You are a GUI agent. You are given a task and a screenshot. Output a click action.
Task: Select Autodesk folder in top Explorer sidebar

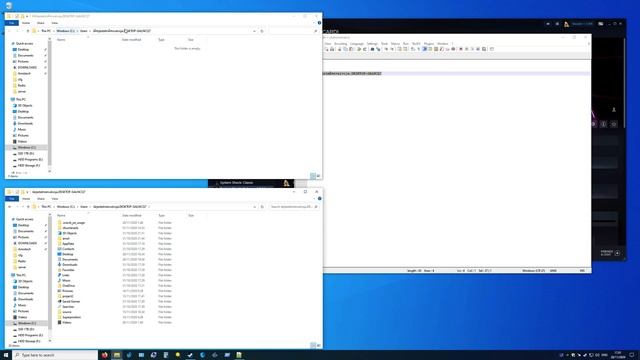pyautogui.click(x=24, y=73)
